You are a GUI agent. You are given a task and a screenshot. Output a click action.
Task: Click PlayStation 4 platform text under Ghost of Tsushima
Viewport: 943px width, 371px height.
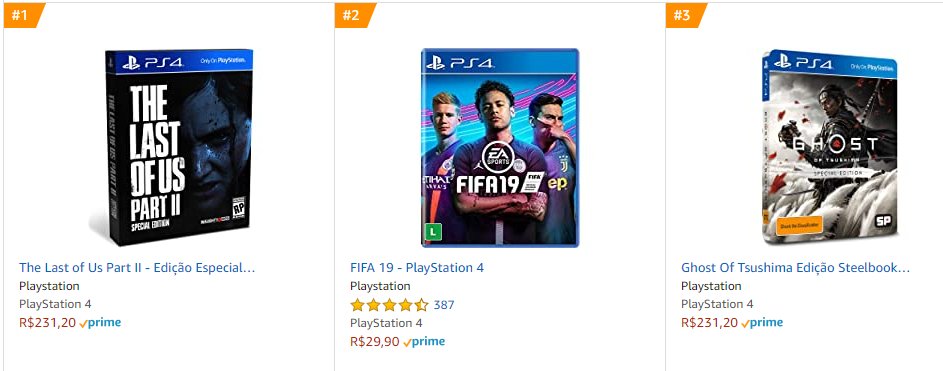coord(717,304)
